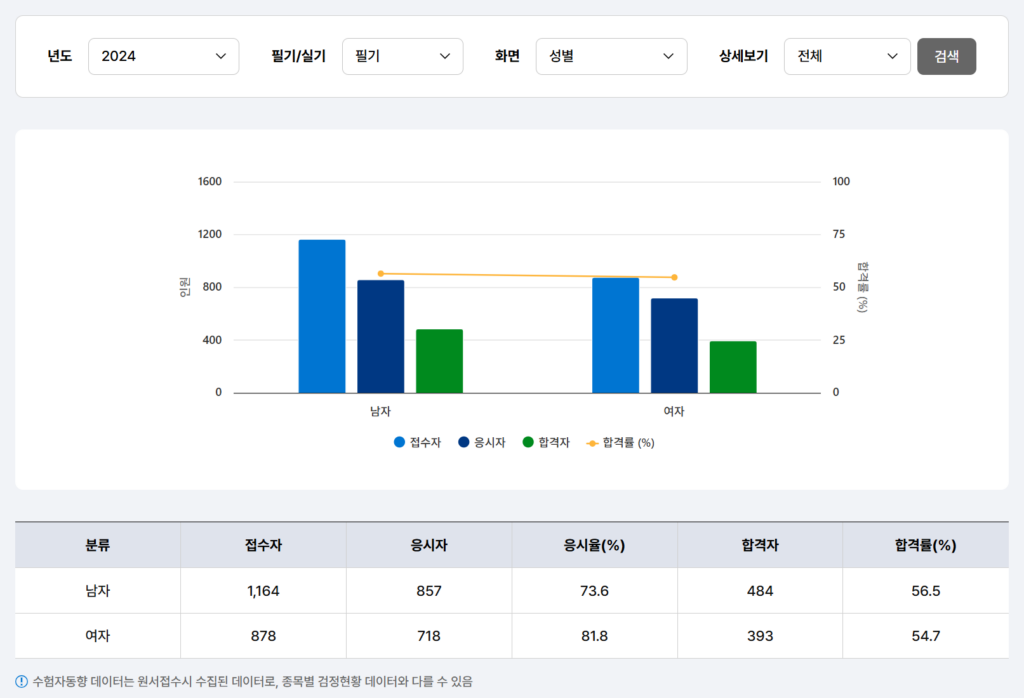Click the info icon beside the footnote text

click(22, 679)
